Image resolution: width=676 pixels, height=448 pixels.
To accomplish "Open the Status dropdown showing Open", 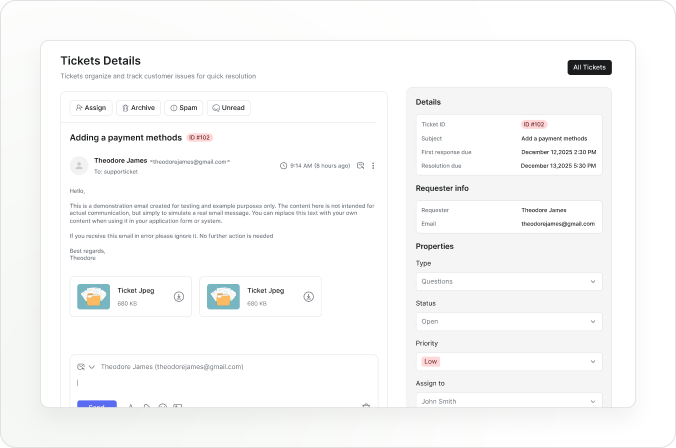I will tap(509, 322).
